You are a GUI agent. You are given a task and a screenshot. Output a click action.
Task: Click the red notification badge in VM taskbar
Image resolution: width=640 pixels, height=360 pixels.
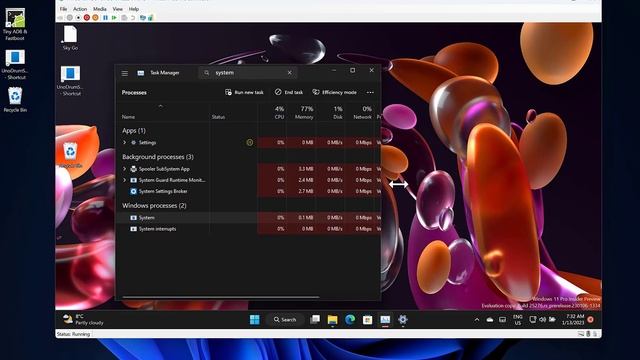[591, 320]
